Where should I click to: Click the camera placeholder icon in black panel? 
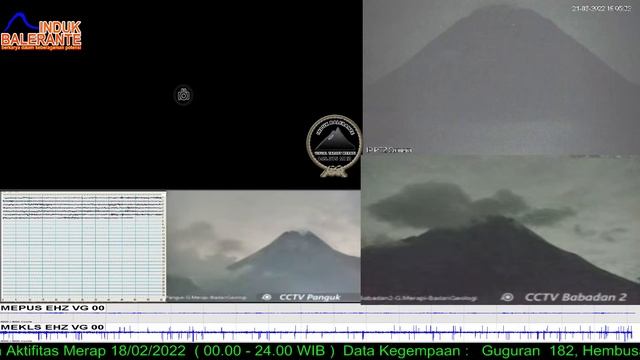coord(184,96)
